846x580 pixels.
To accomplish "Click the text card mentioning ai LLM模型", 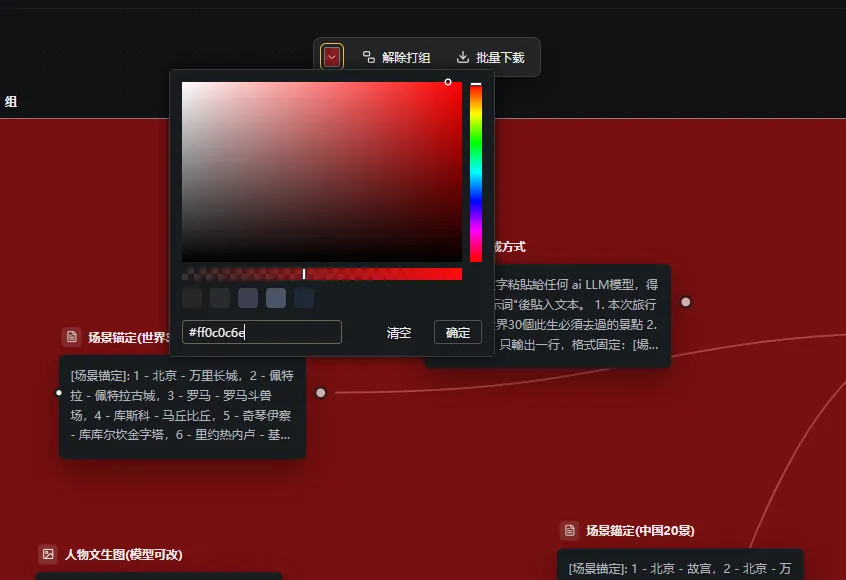I will [582, 315].
